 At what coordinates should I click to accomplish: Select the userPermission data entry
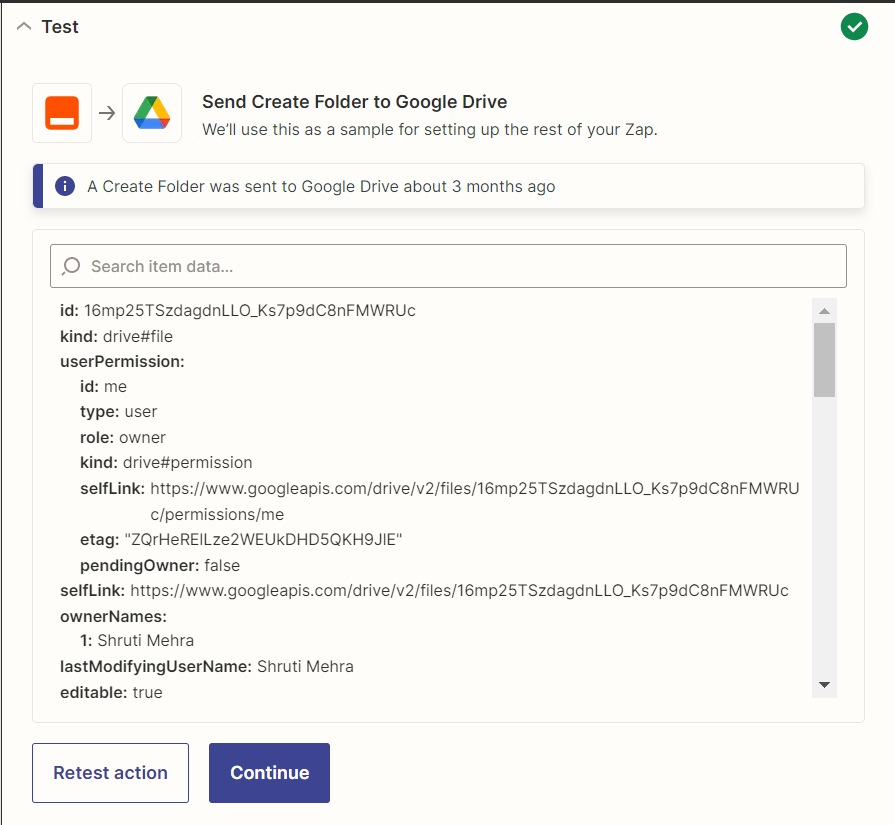[x=122, y=361]
